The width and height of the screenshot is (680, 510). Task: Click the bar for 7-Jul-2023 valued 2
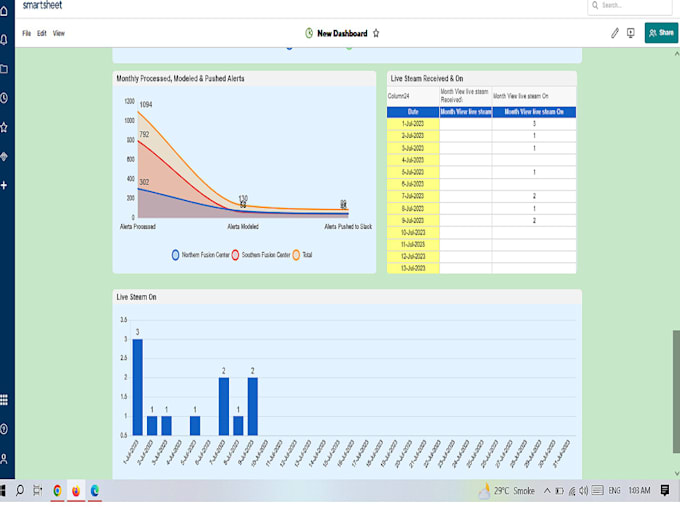point(224,406)
